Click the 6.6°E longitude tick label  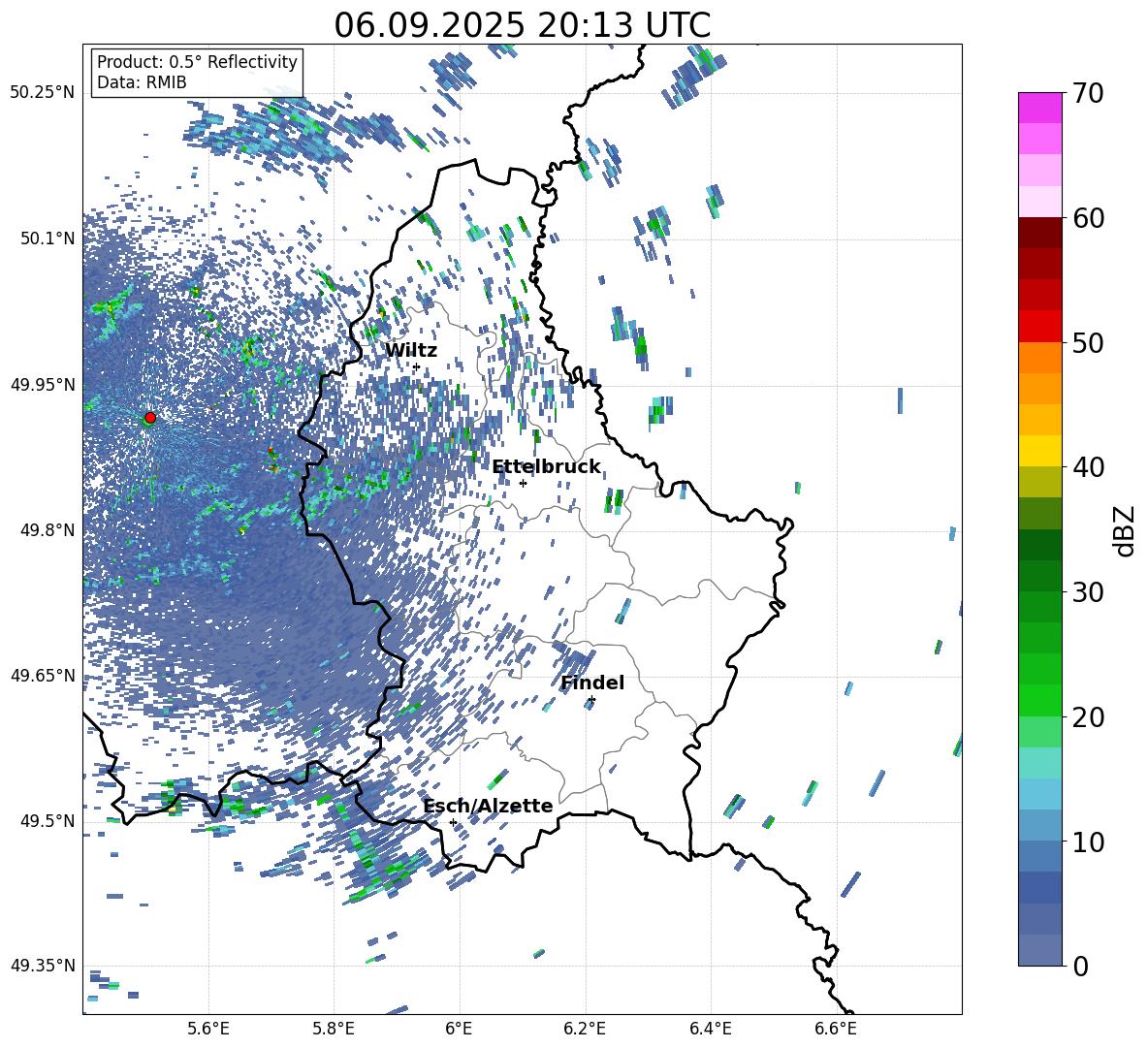(x=836, y=1029)
